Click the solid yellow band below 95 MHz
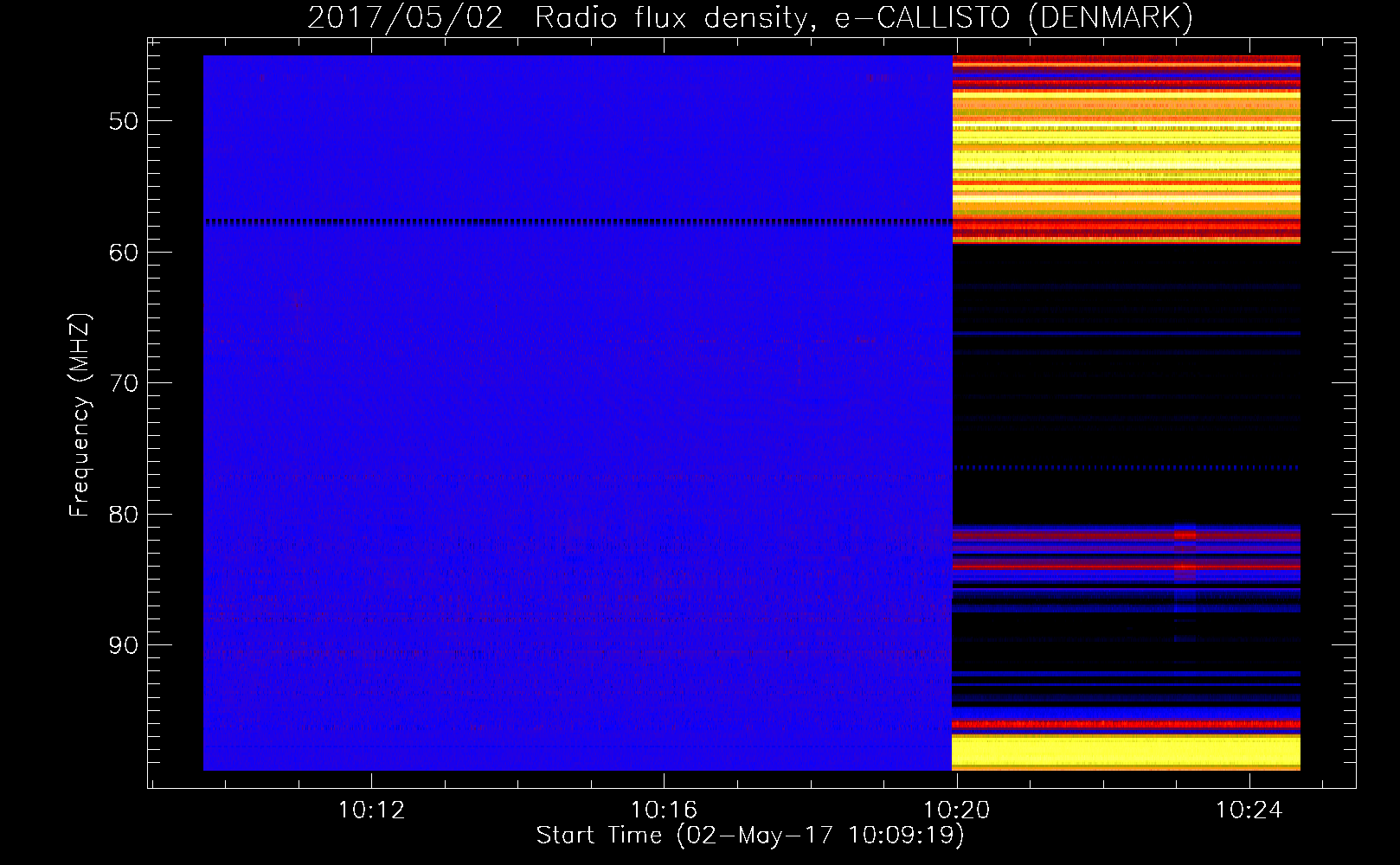 click(x=1127, y=752)
